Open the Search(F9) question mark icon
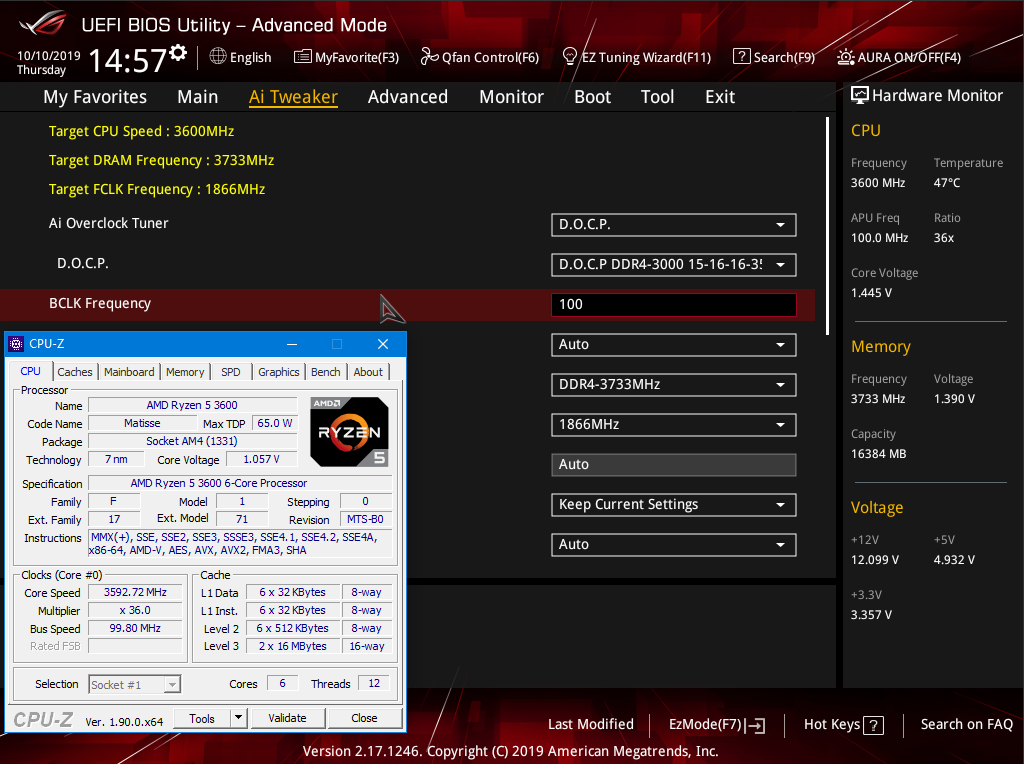The image size is (1024, 764). [741, 57]
